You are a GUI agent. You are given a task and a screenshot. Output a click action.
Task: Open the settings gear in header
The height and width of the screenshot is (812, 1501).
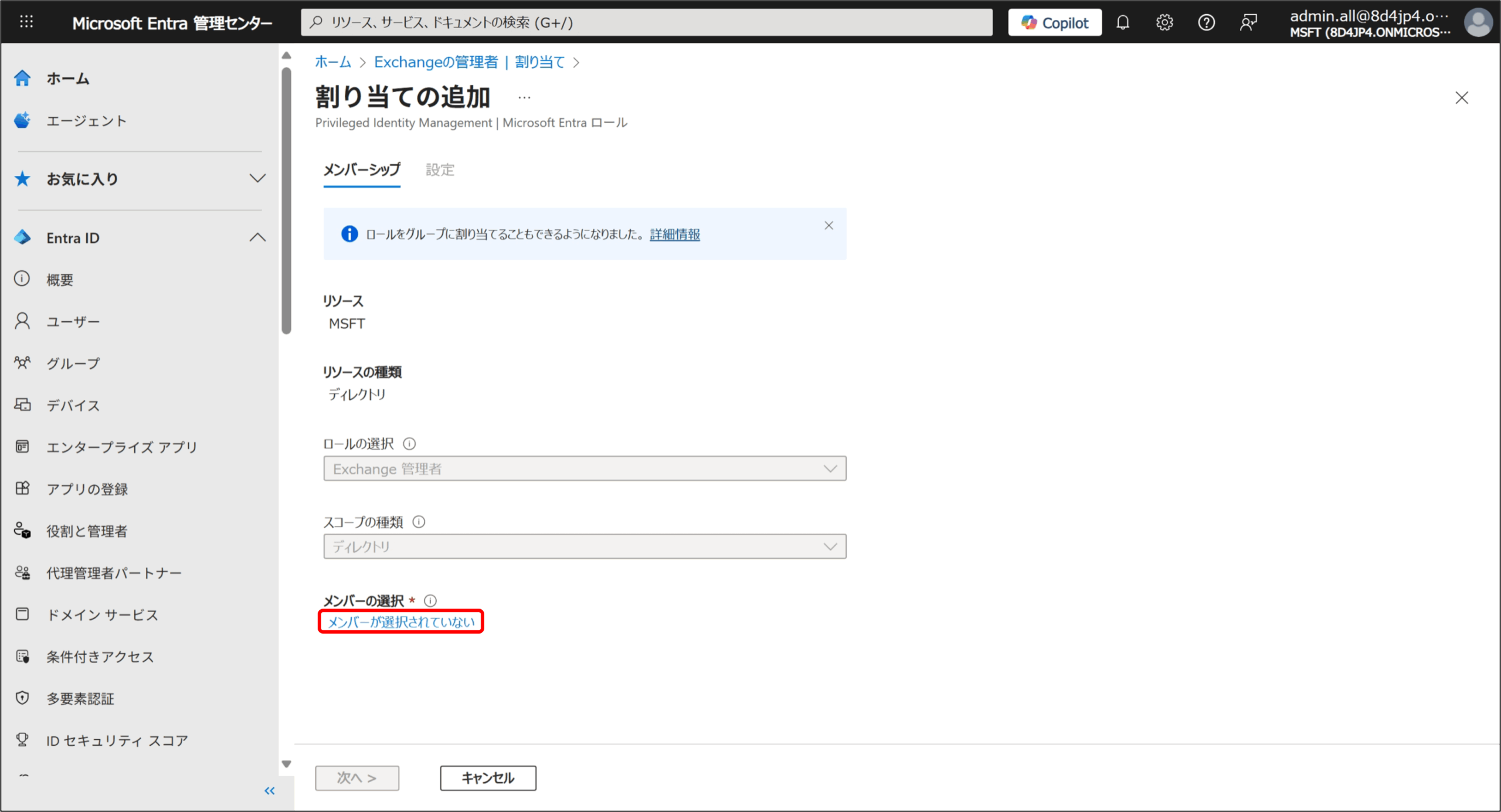coord(1164,23)
